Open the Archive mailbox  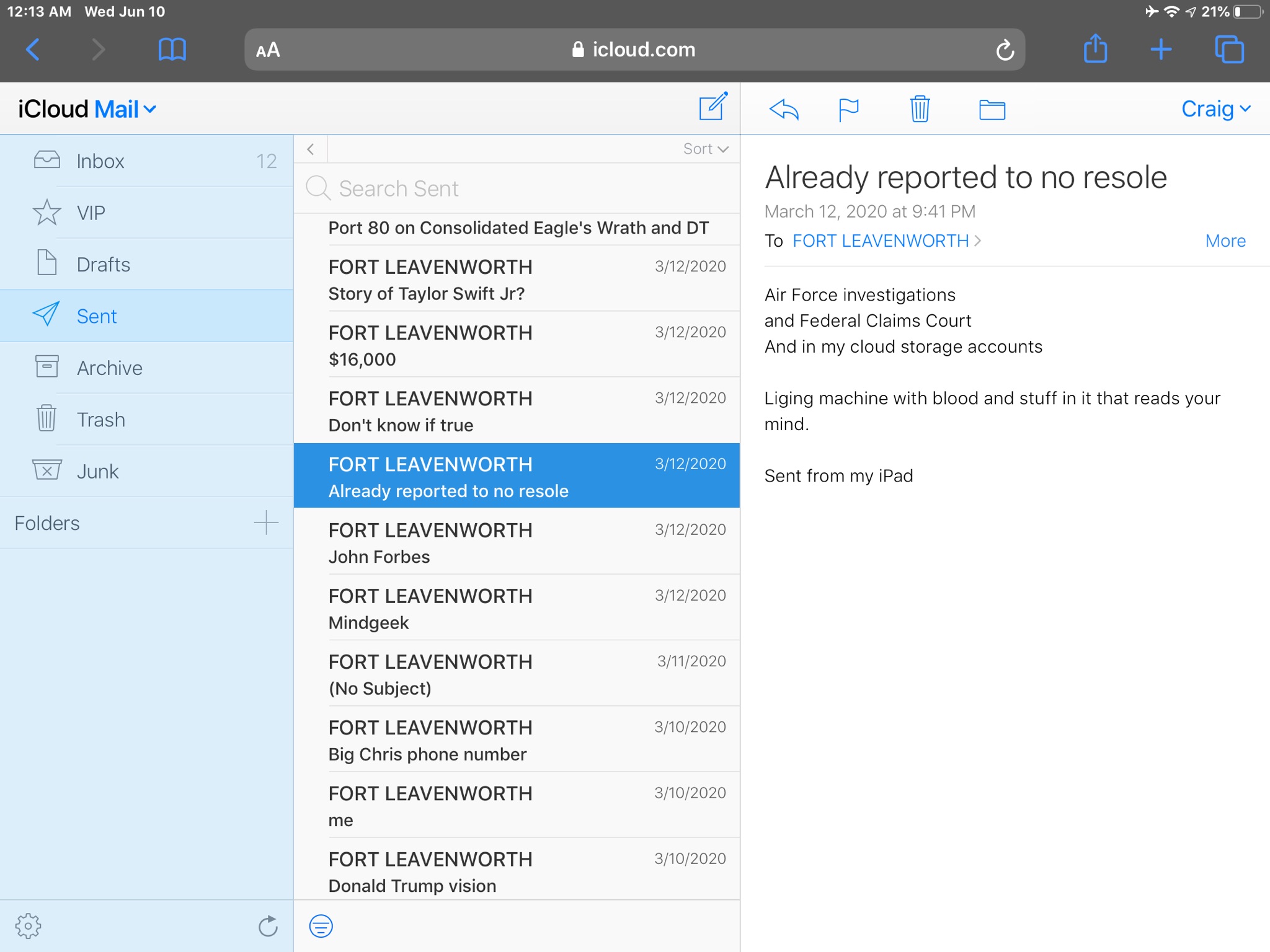click(x=146, y=368)
